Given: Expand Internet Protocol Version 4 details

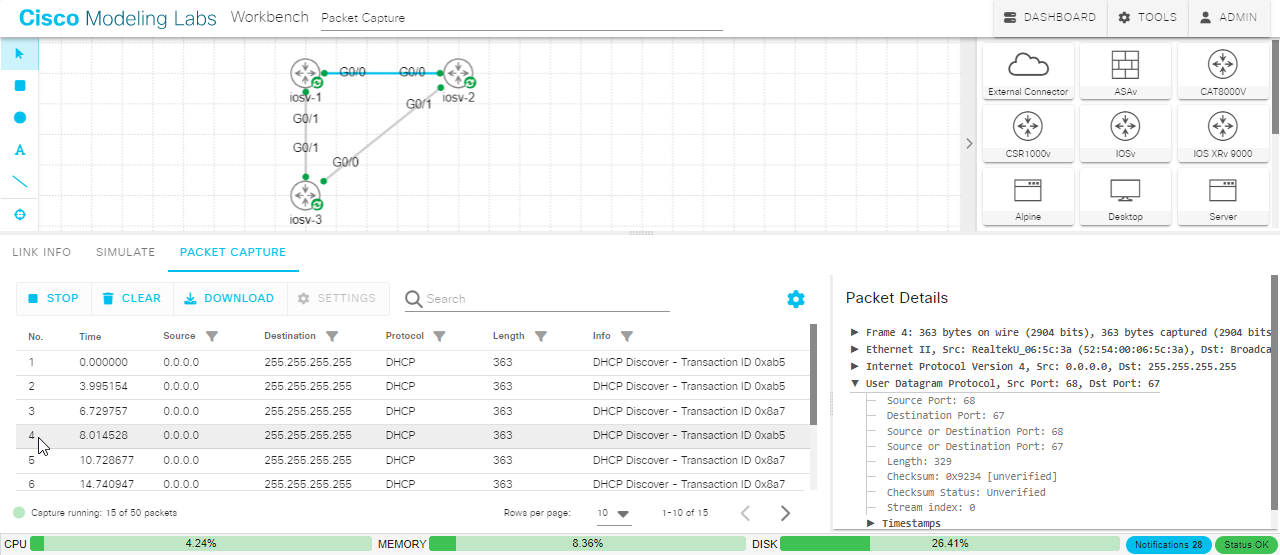Looking at the screenshot, I should pyautogui.click(x=855, y=366).
